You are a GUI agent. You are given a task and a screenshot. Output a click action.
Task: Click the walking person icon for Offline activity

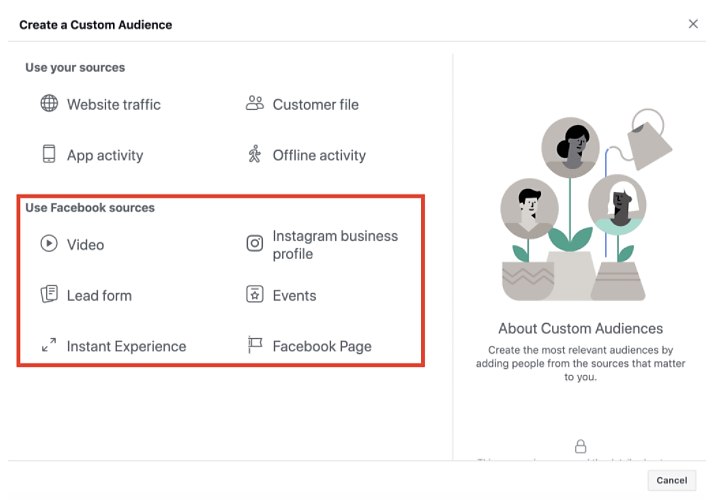pyautogui.click(x=255, y=154)
